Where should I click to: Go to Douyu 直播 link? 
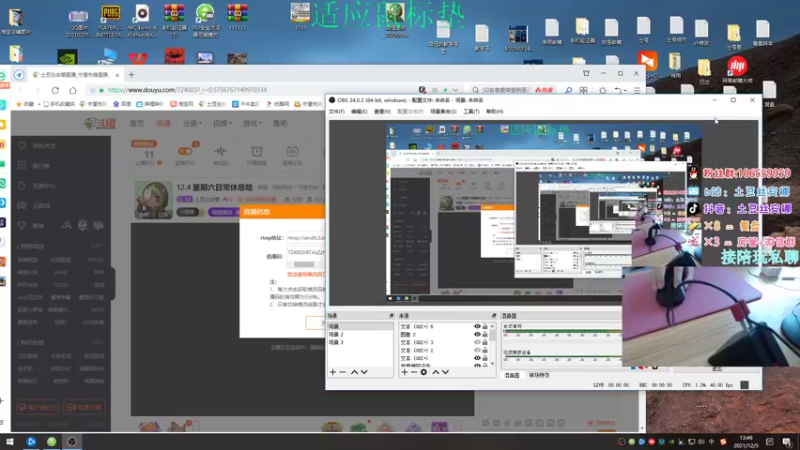pyautogui.click(x=163, y=123)
